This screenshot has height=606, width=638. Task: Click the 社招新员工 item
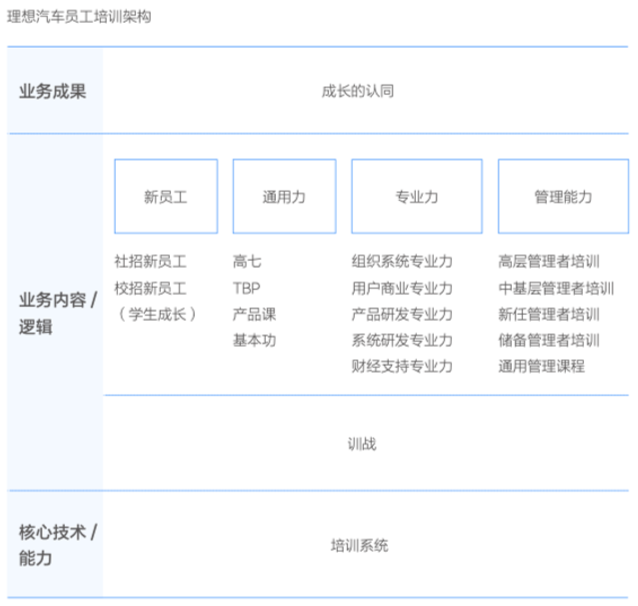pos(151,261)
